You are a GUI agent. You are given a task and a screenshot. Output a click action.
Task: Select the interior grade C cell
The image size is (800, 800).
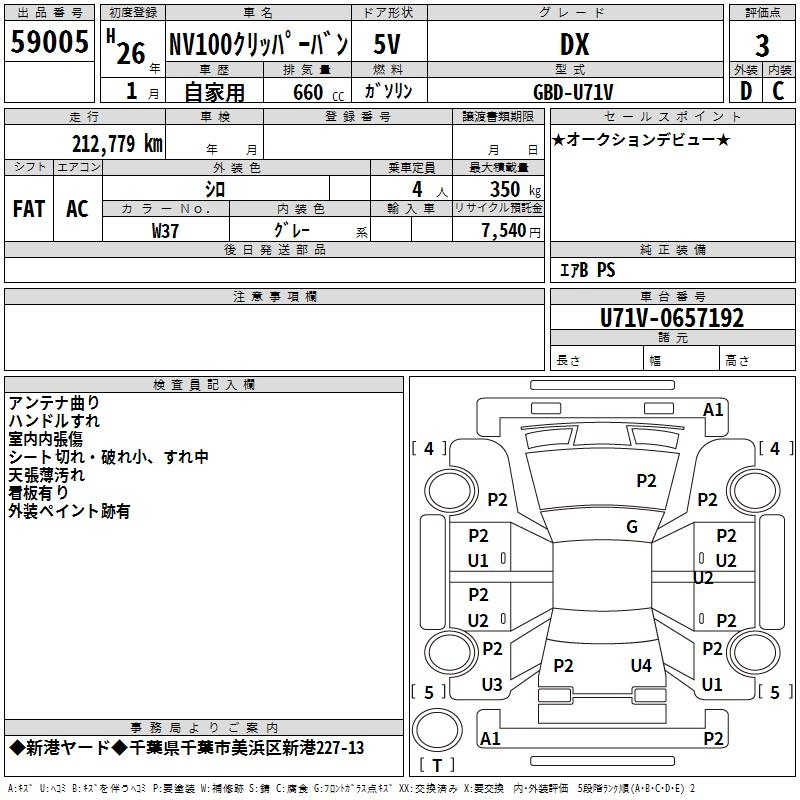coord(779,90)
